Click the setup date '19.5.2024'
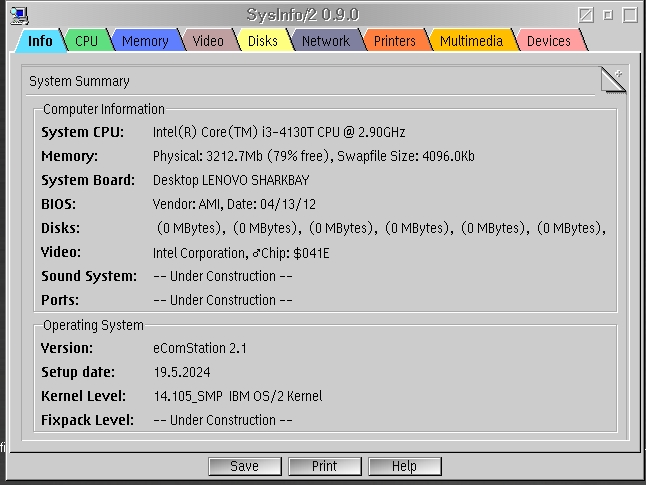Image resolution: width=646 pixels, height=485 pixels. (182, 372)
